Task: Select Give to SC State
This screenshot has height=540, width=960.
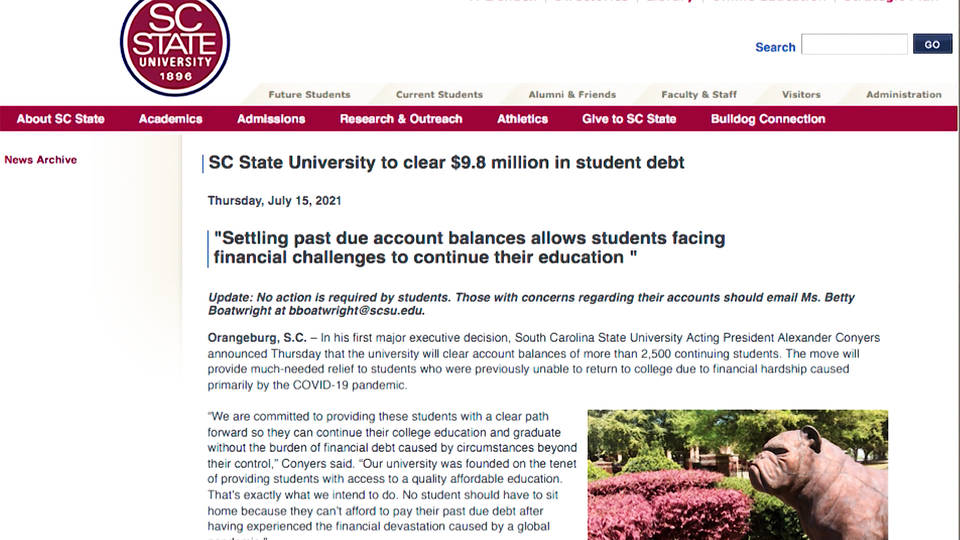Action: [629, 119]
